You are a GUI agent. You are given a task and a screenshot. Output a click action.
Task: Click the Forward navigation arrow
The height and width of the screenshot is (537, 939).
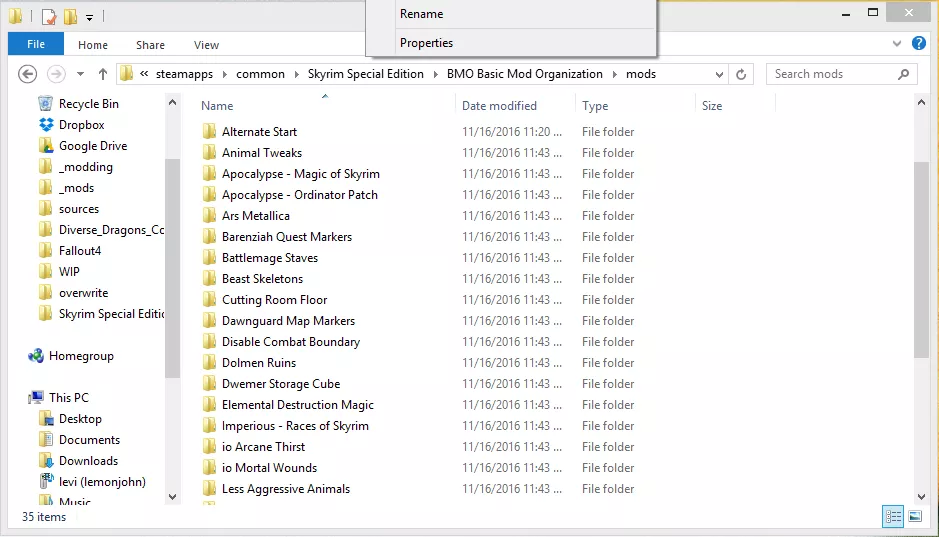(56, 74)
